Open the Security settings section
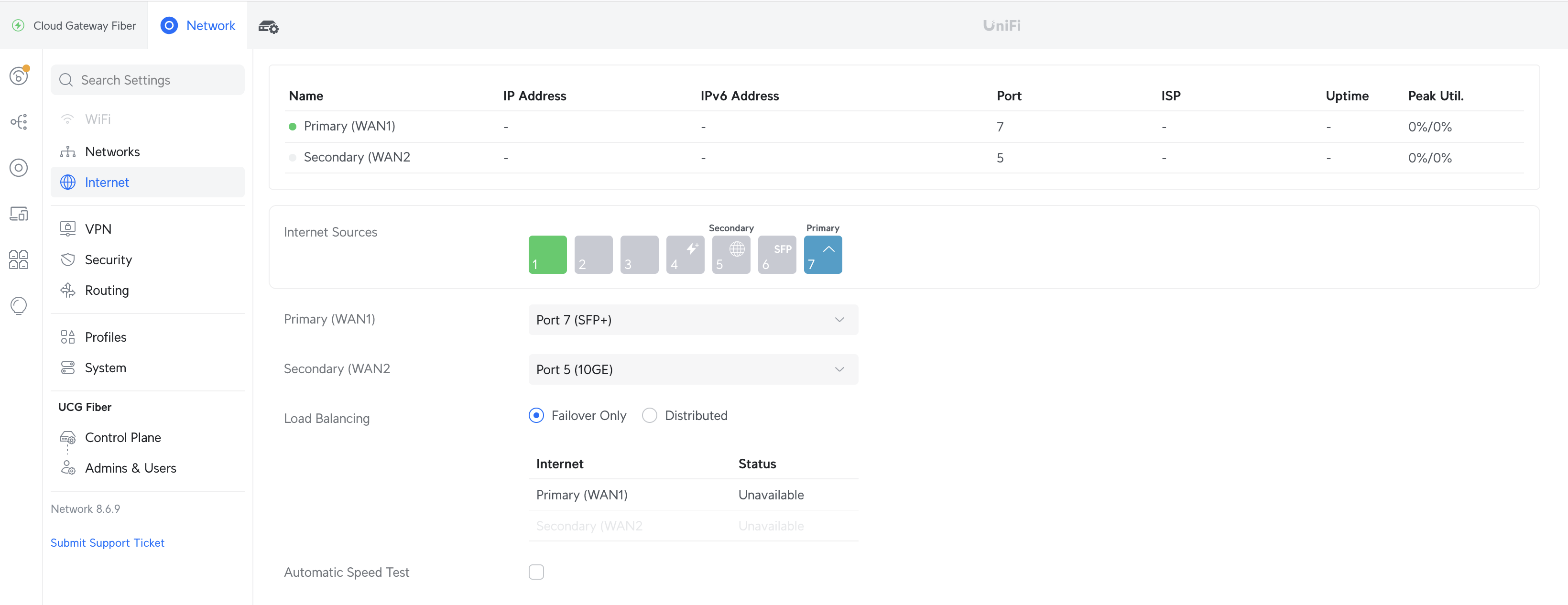Viewport: 1568px width, 605px height. click(x=147, y=260)
